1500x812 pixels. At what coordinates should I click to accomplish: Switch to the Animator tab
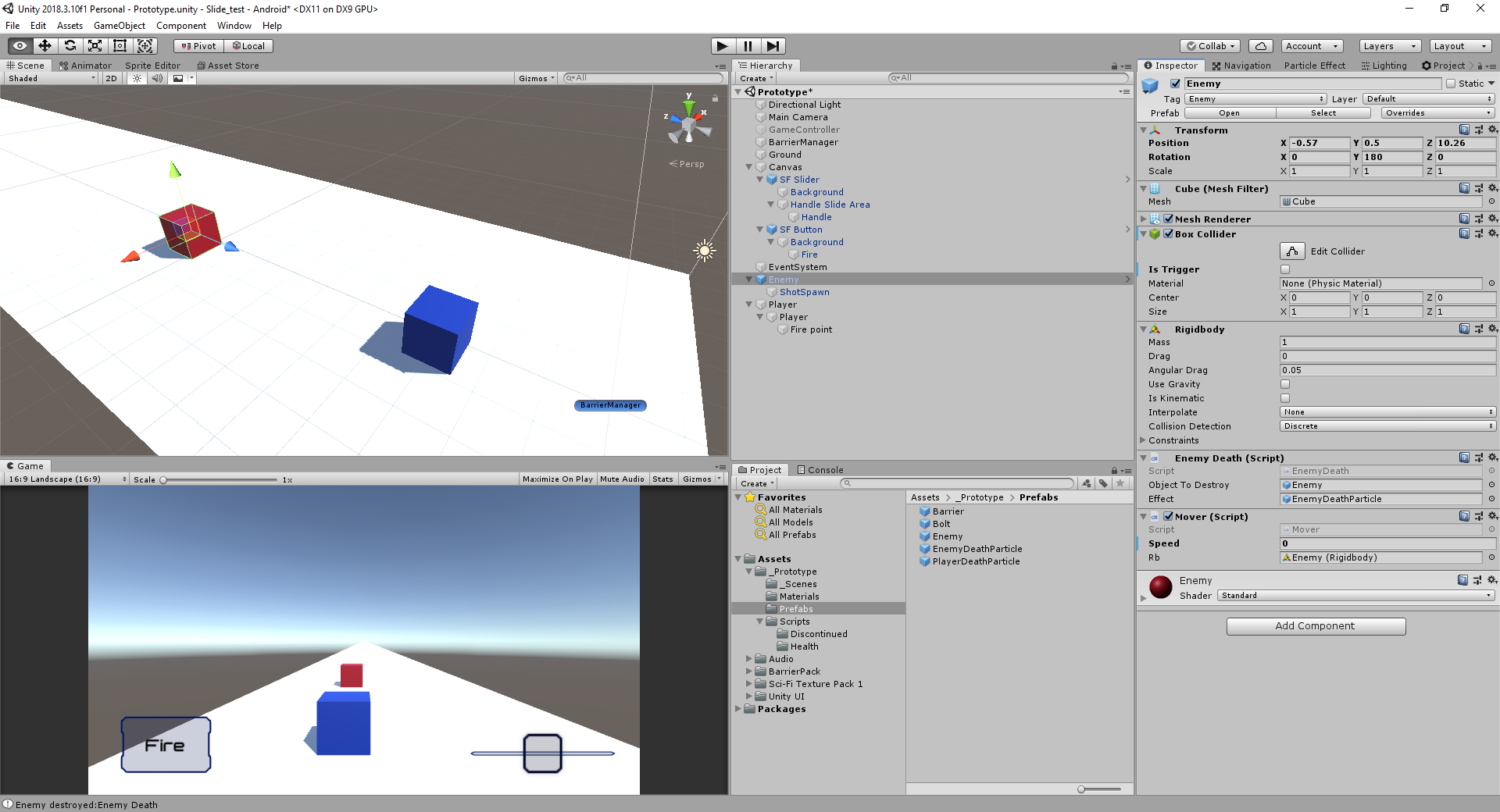[x=85, y=66]
